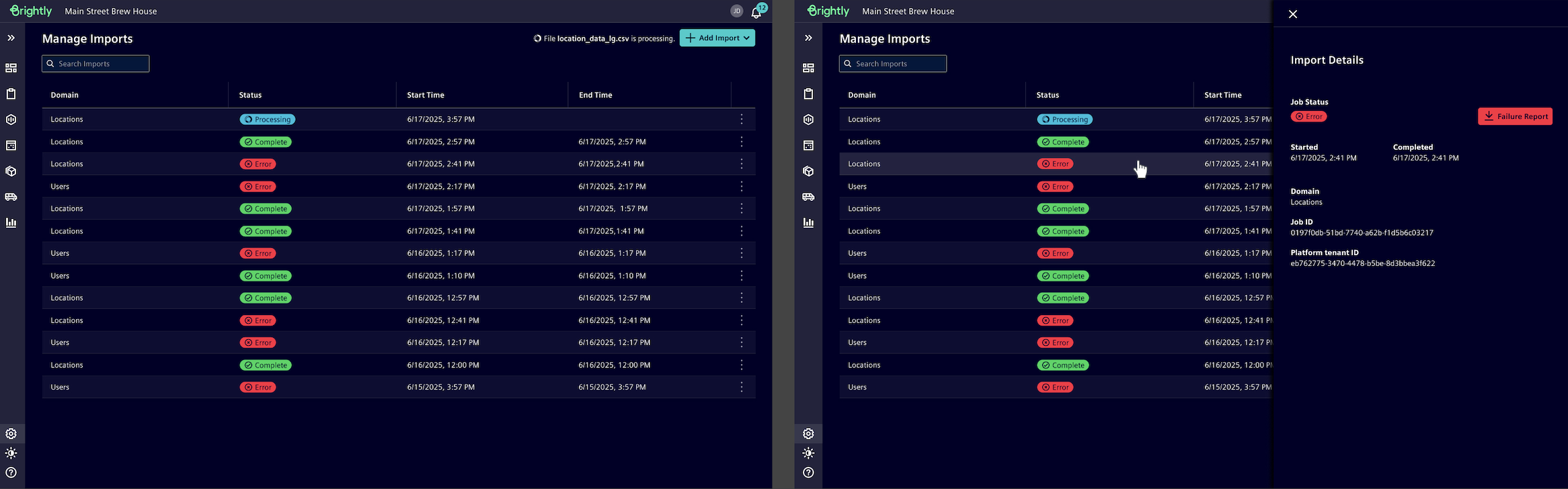Click Complete badge on left screen 2:57 PM row

[266, 142]
